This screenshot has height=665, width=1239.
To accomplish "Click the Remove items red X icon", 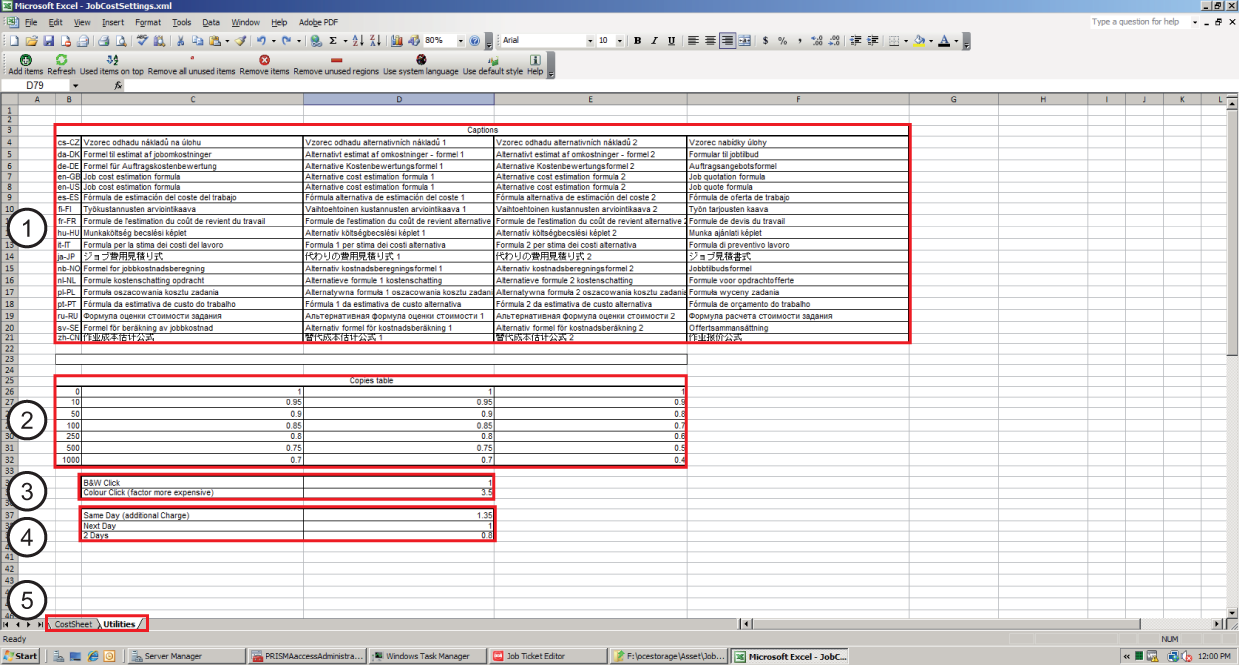I will pos(264,60).
